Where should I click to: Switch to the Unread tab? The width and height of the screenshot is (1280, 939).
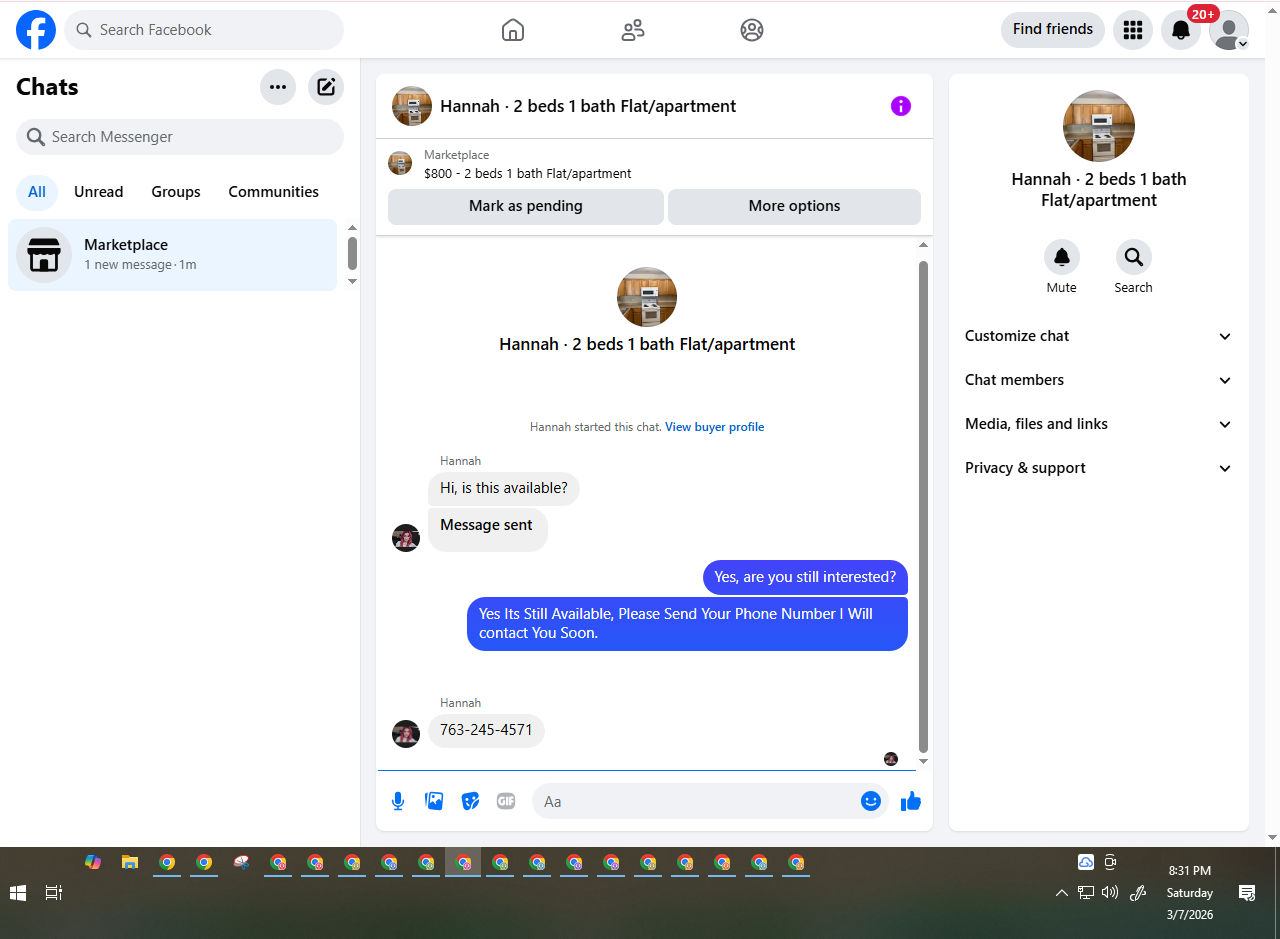pyautogui.click(x=99, y=192)
